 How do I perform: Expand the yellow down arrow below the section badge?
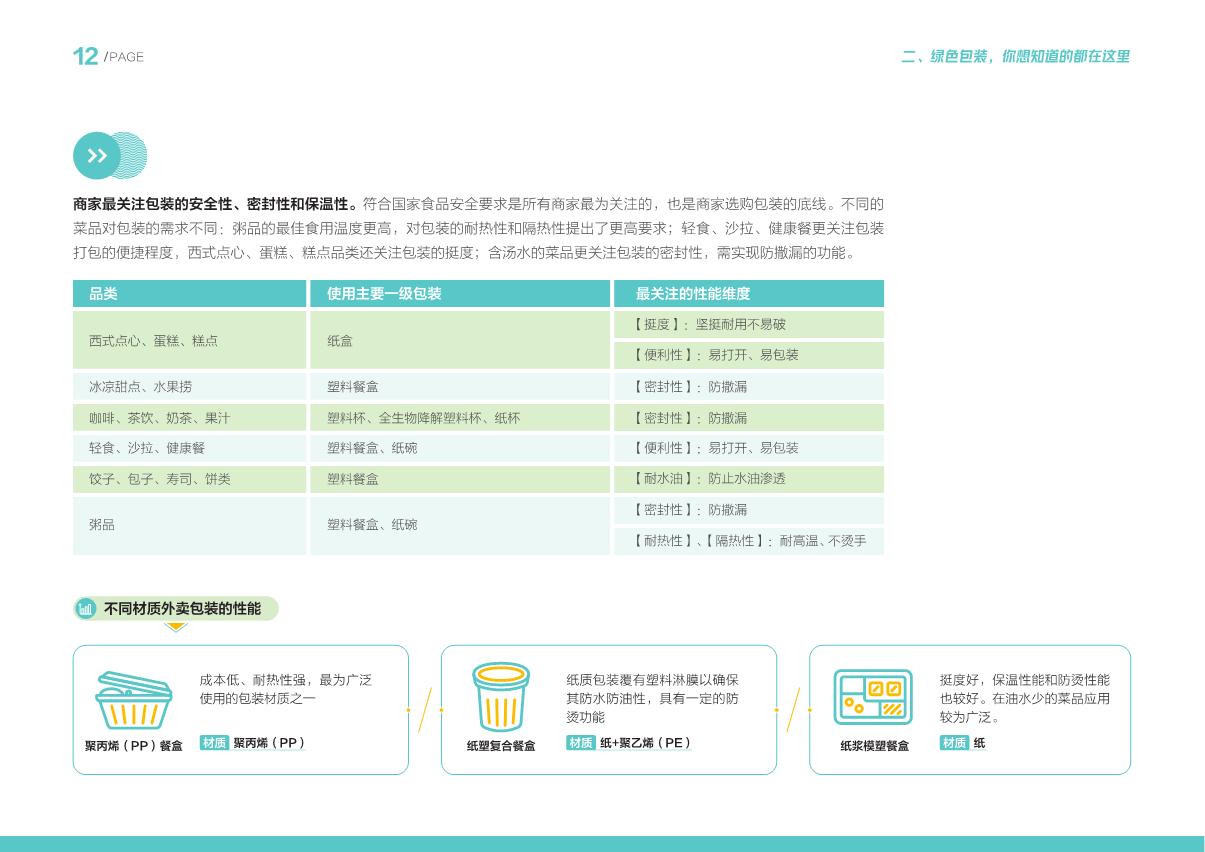(176, 625)
